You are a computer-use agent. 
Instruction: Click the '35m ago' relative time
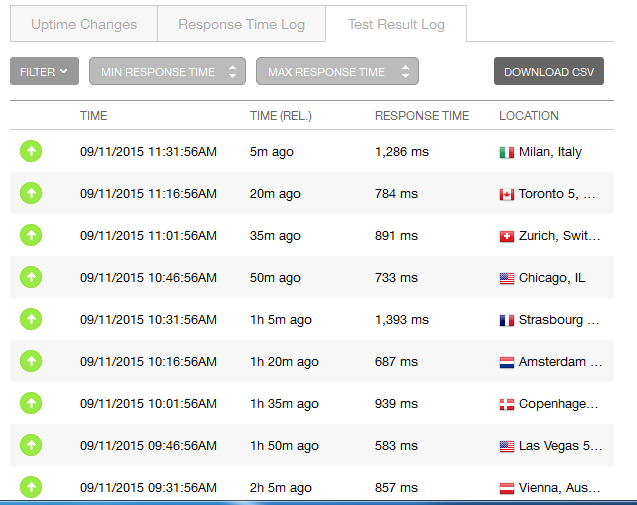275,236
